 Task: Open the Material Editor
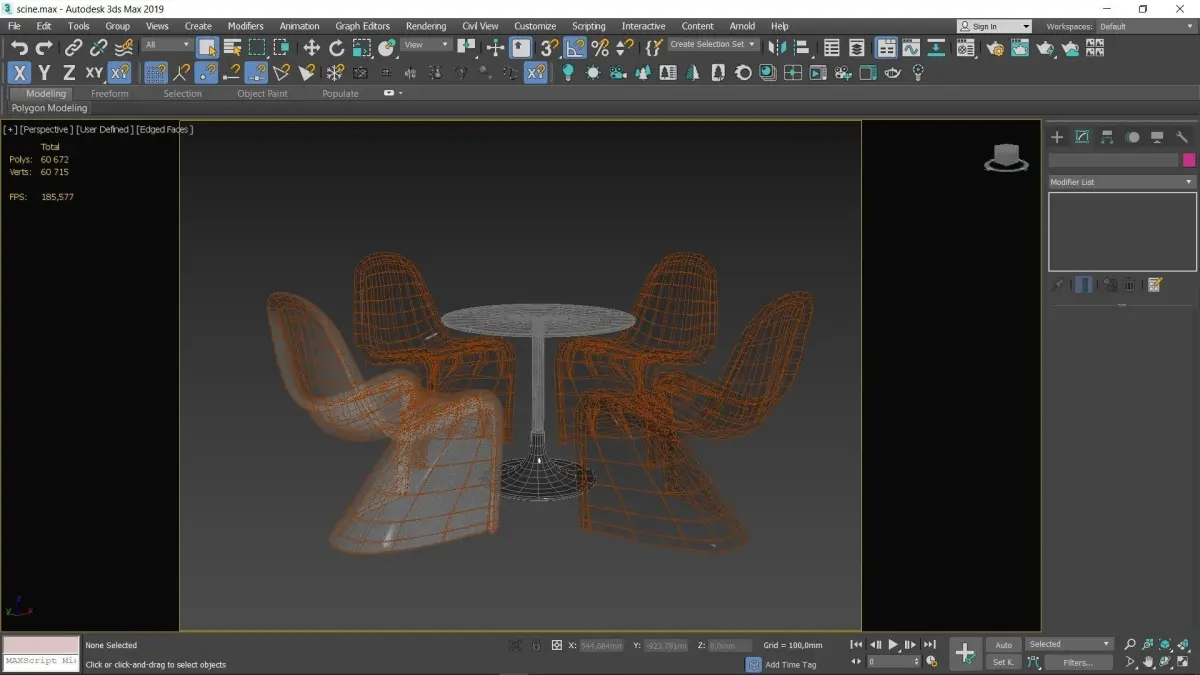(965, 47)
